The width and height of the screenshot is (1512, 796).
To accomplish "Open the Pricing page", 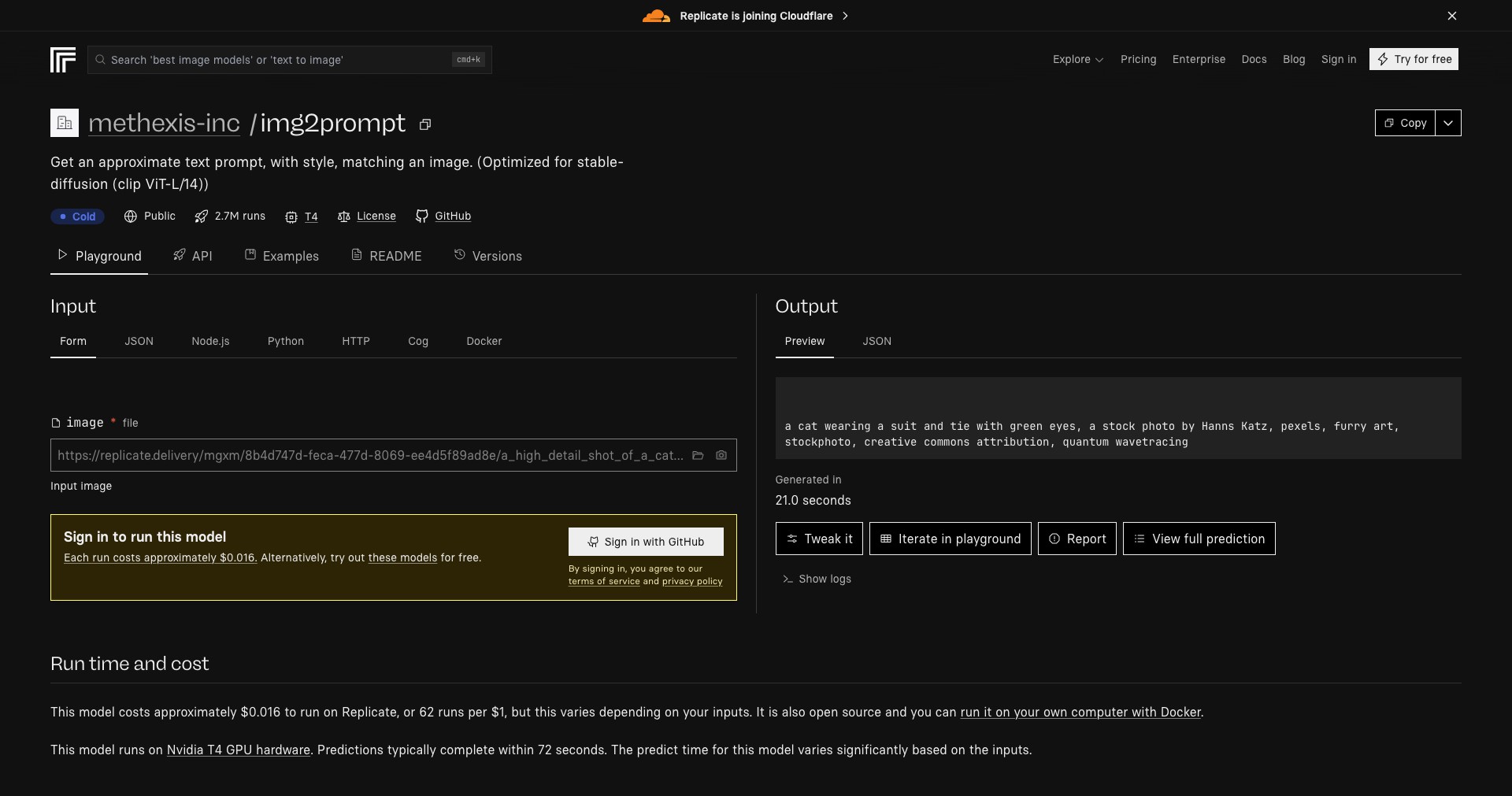I will (x=1138, y=59).
